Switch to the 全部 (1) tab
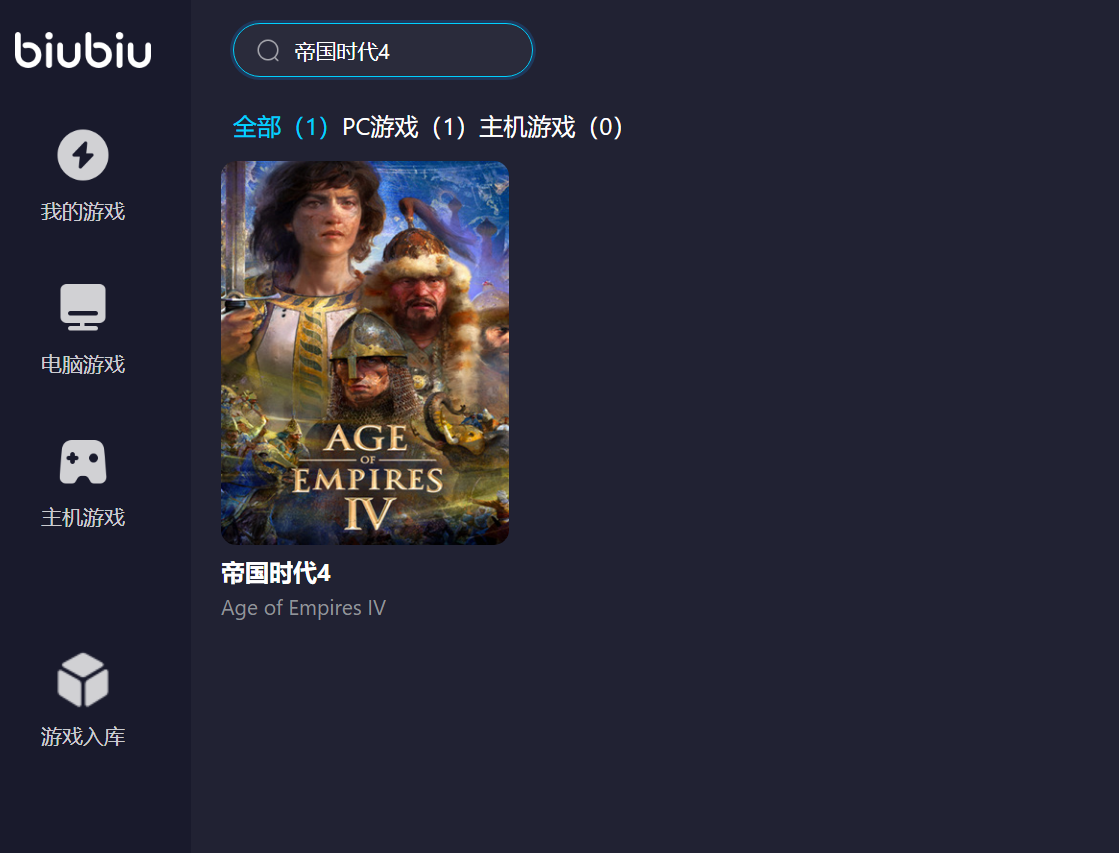Image resolution: width=1119 pixels, height=853 pixels. click(x=280, y=127)
